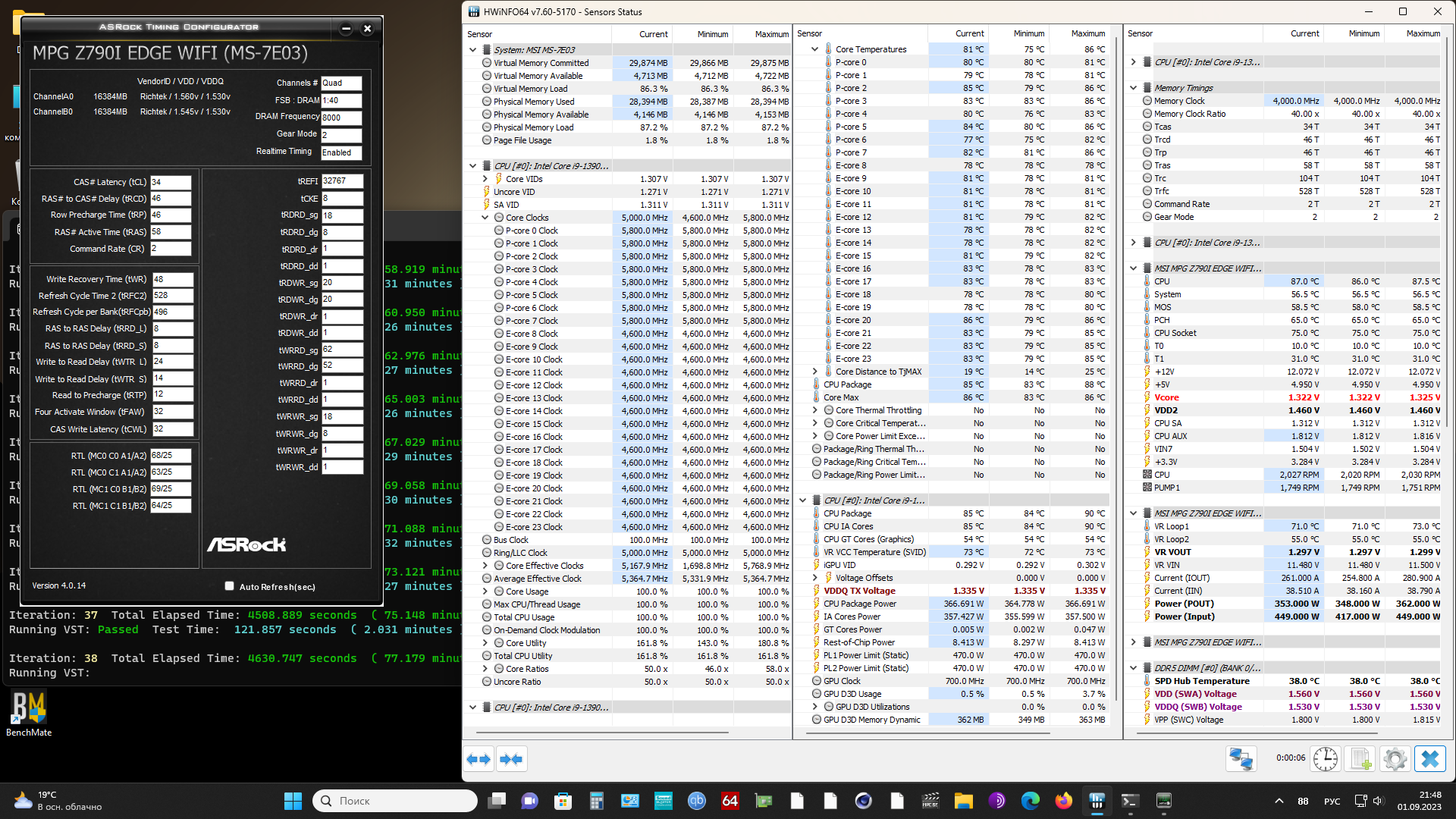Enable the Auto Refresh(sec) checkbox
1456x819 pixels.
coord(229,586)
